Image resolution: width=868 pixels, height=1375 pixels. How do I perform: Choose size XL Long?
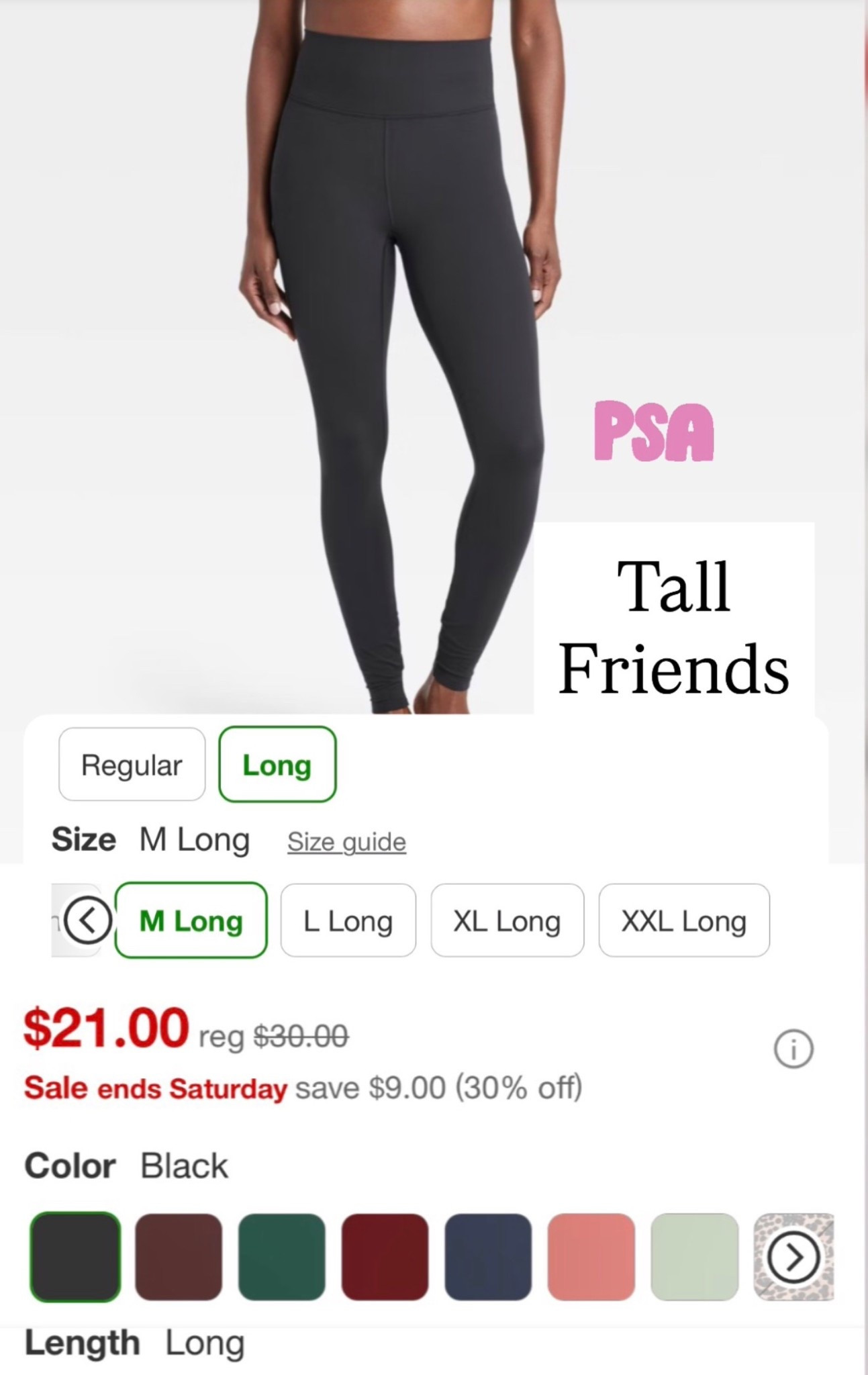tap(508, 920)
